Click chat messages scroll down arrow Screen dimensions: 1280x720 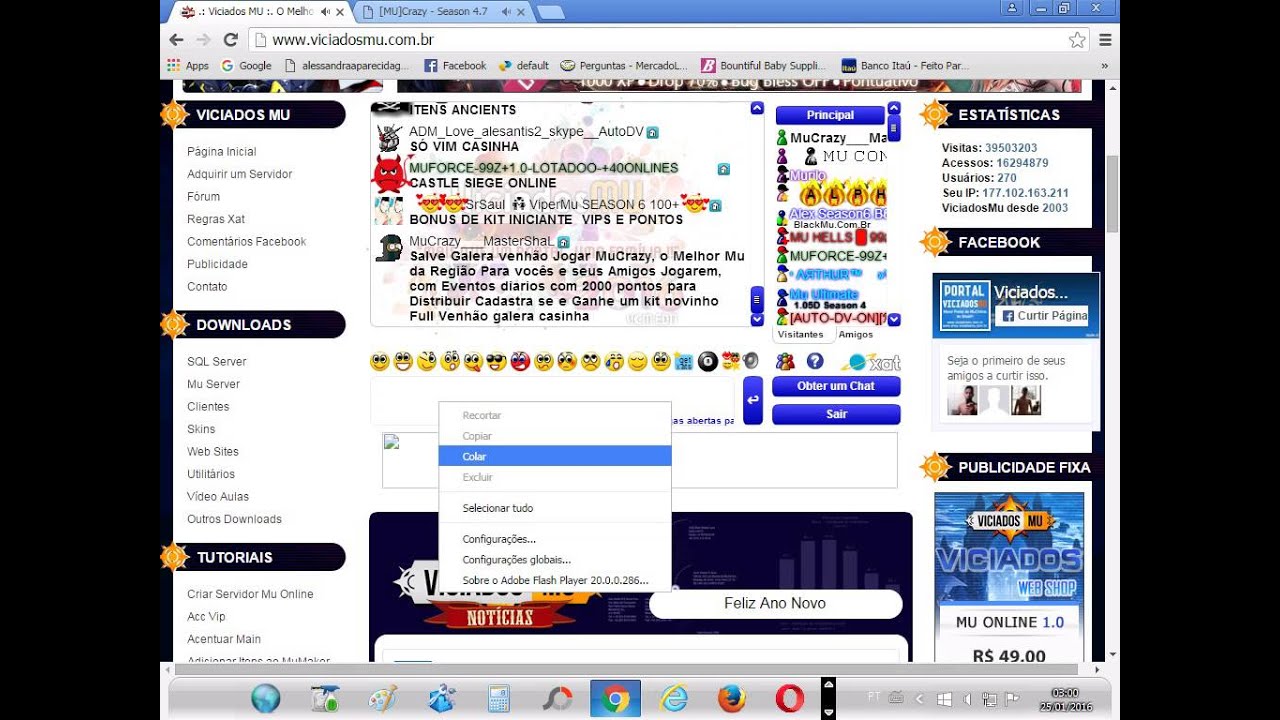pyautogui.click(x=757, y=319)
